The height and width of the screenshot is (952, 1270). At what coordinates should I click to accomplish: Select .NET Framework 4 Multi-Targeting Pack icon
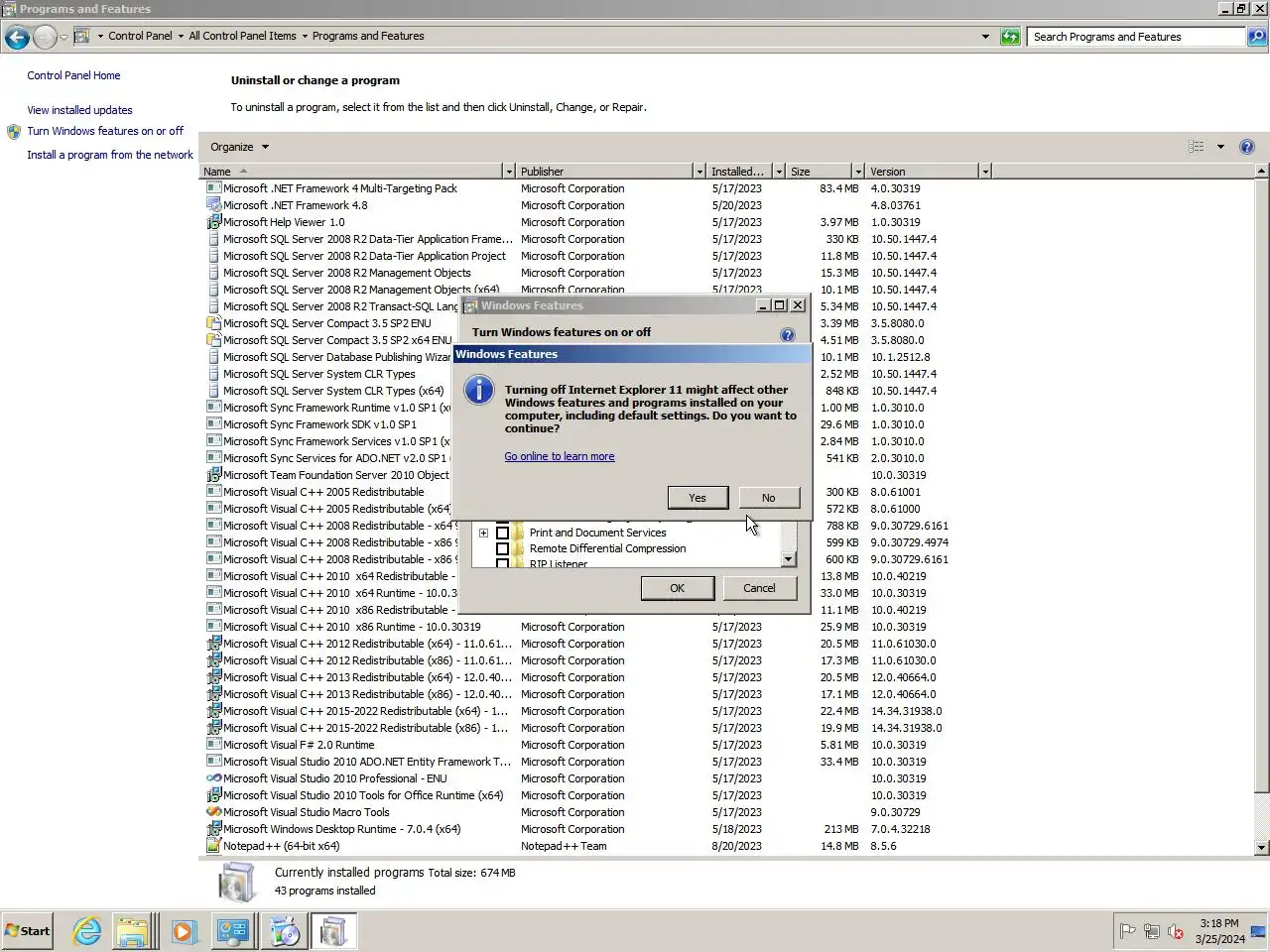pyautogui.click(x=213, y=188)
